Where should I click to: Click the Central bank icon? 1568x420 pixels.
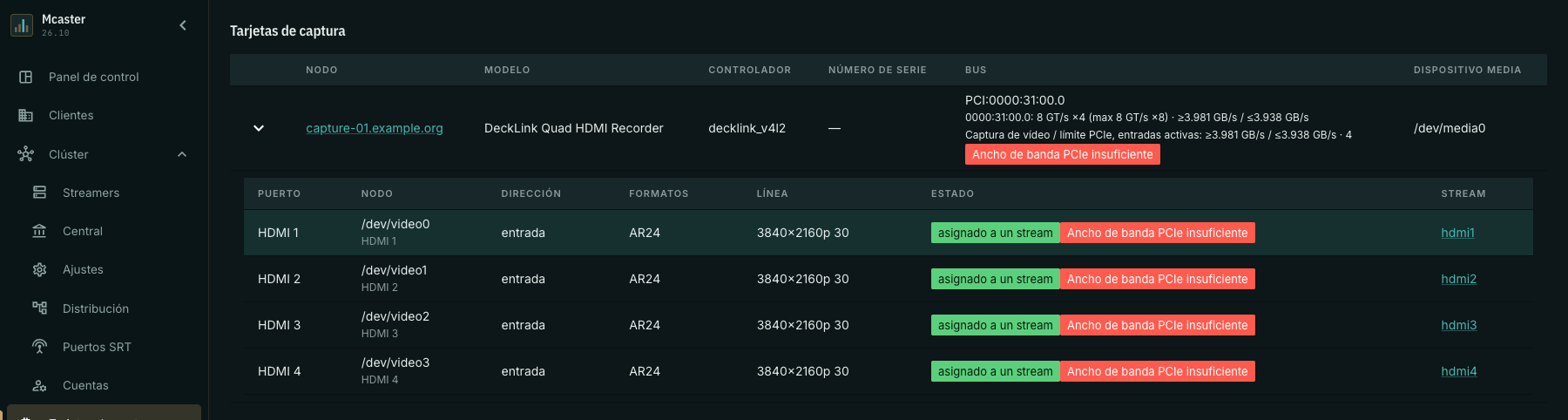click(39, 231)
